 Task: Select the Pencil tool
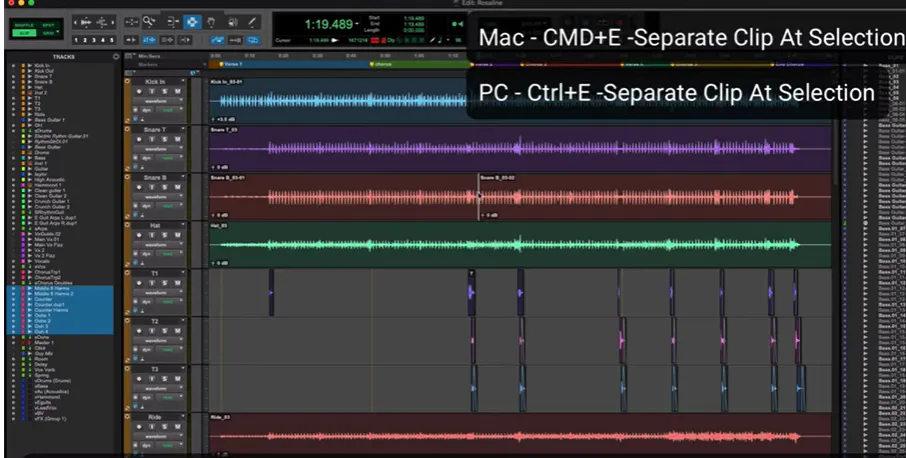coord(252,22)
